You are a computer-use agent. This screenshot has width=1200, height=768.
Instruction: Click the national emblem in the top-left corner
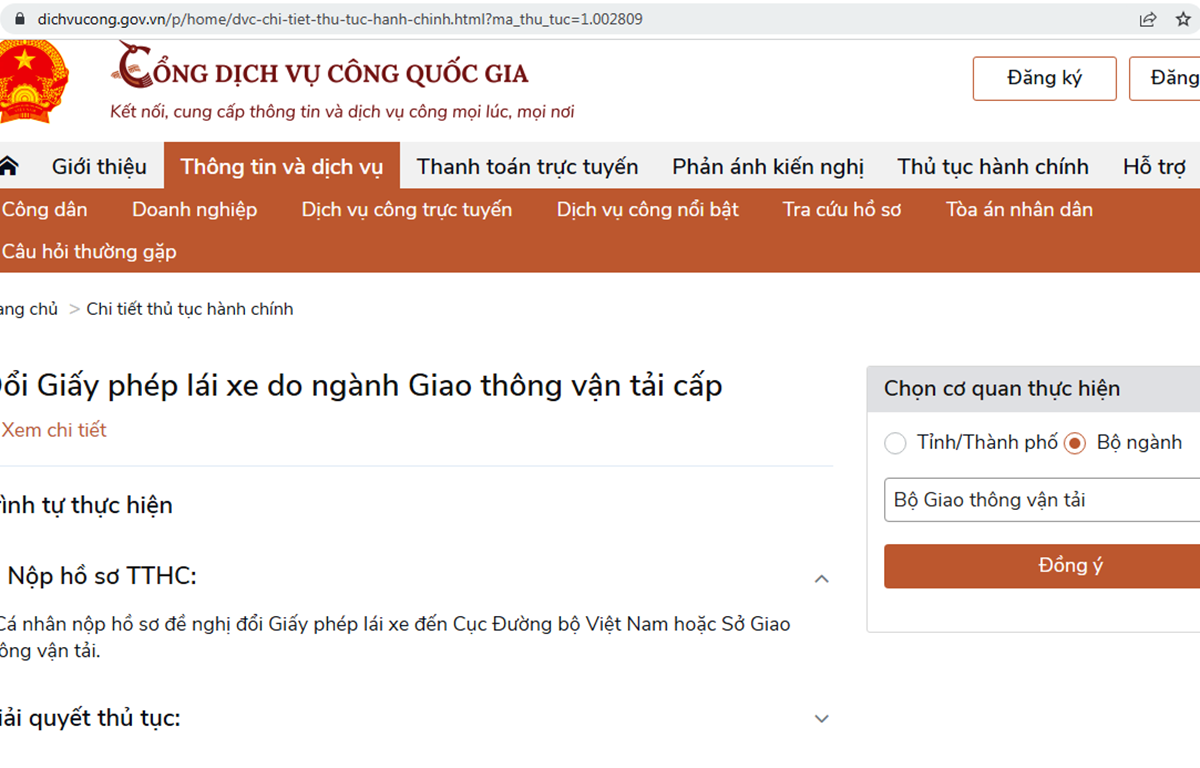click(32, 80)
